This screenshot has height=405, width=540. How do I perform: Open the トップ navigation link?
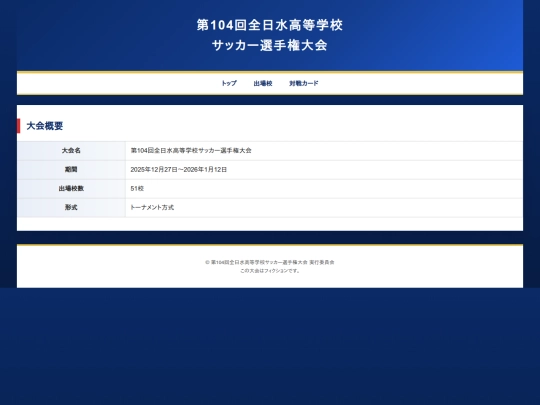[x=229, y=83]
